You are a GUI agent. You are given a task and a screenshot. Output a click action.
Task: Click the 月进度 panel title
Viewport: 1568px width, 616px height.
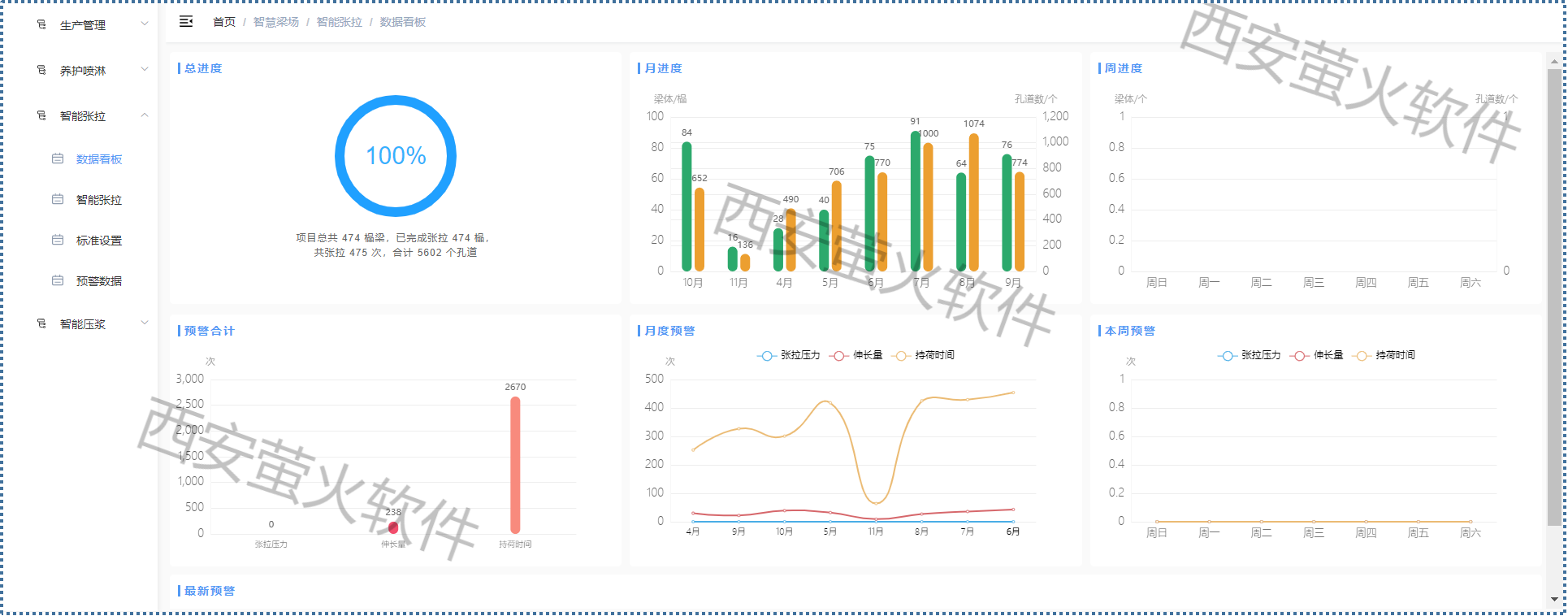pos(663,68)
